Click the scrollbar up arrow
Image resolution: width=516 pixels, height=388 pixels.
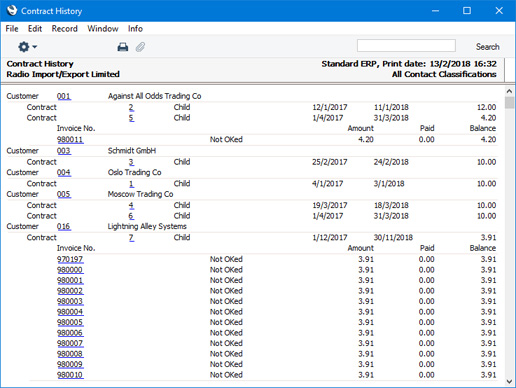pyautogui.click(x=509, y=91)
